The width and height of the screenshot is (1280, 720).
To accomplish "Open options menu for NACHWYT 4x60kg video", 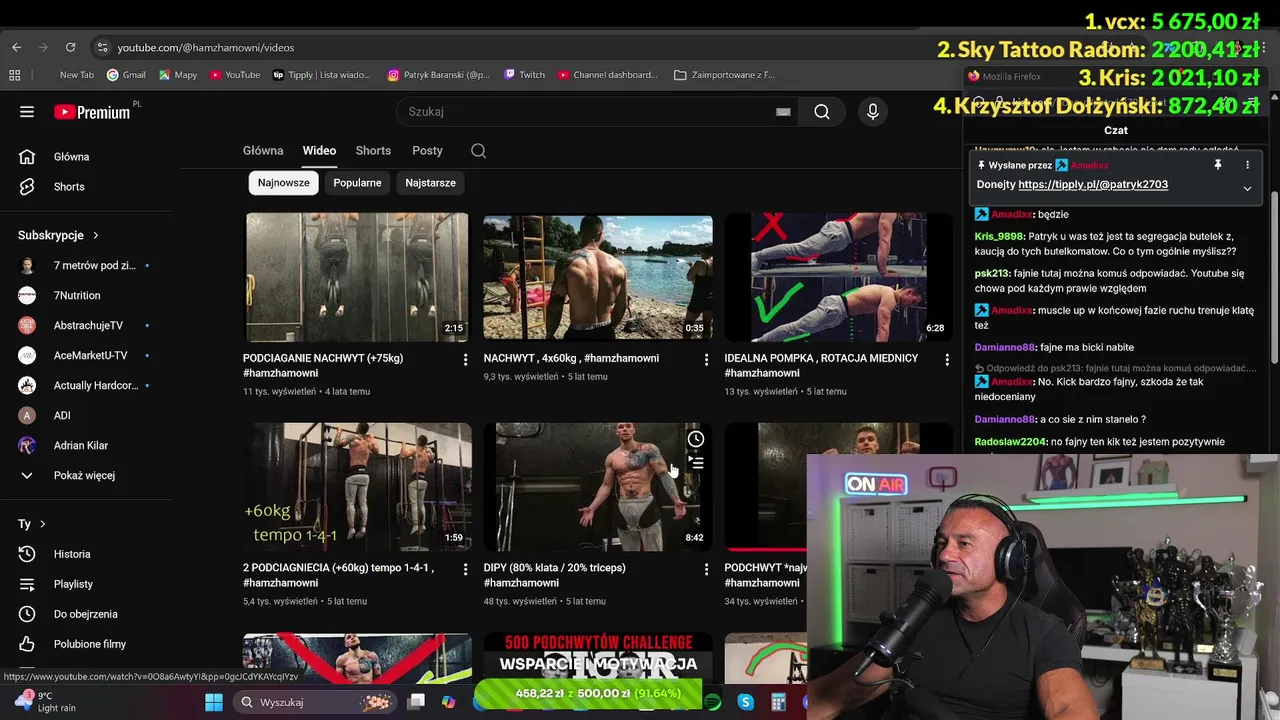I will point(706,359).
